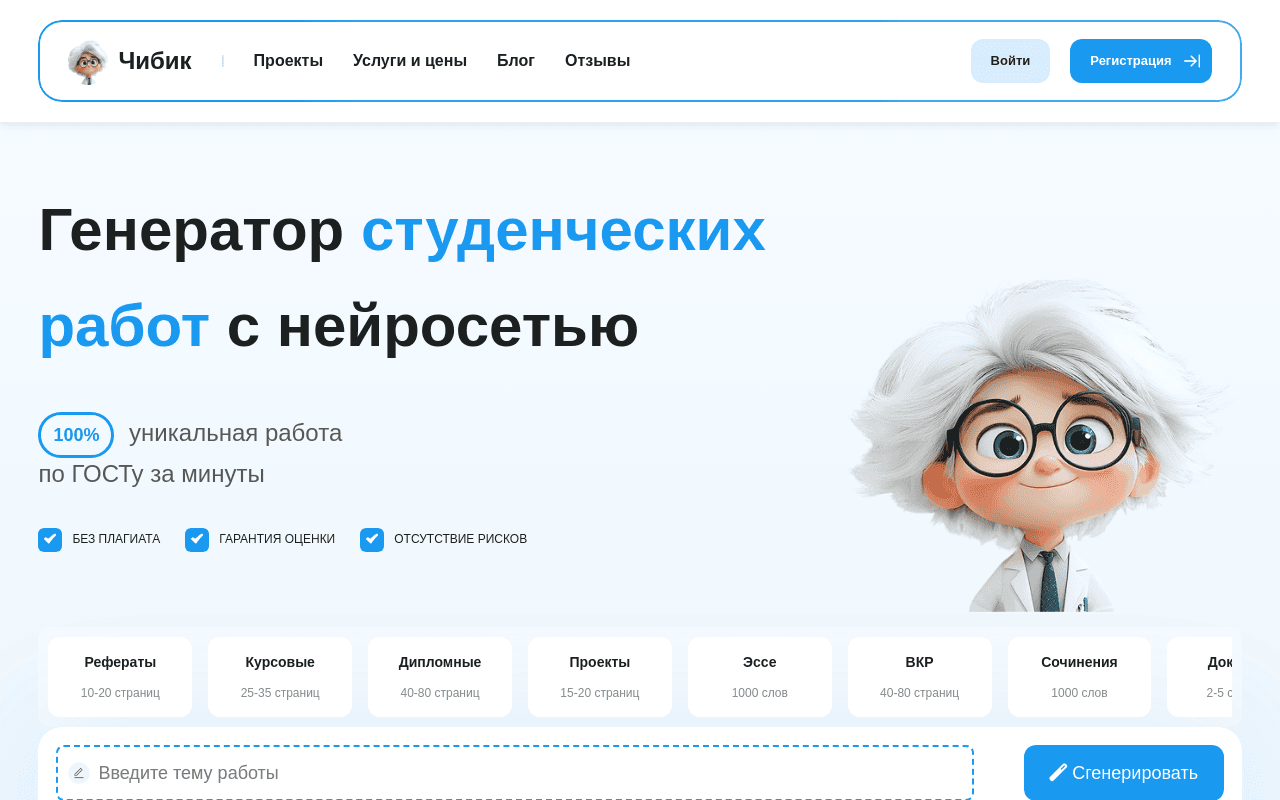Viewport: 1280px width, 800px height.
Task: Click the pen icon on Сгенерировать button
Action: pyautogui.click(x=1058, y=772)
